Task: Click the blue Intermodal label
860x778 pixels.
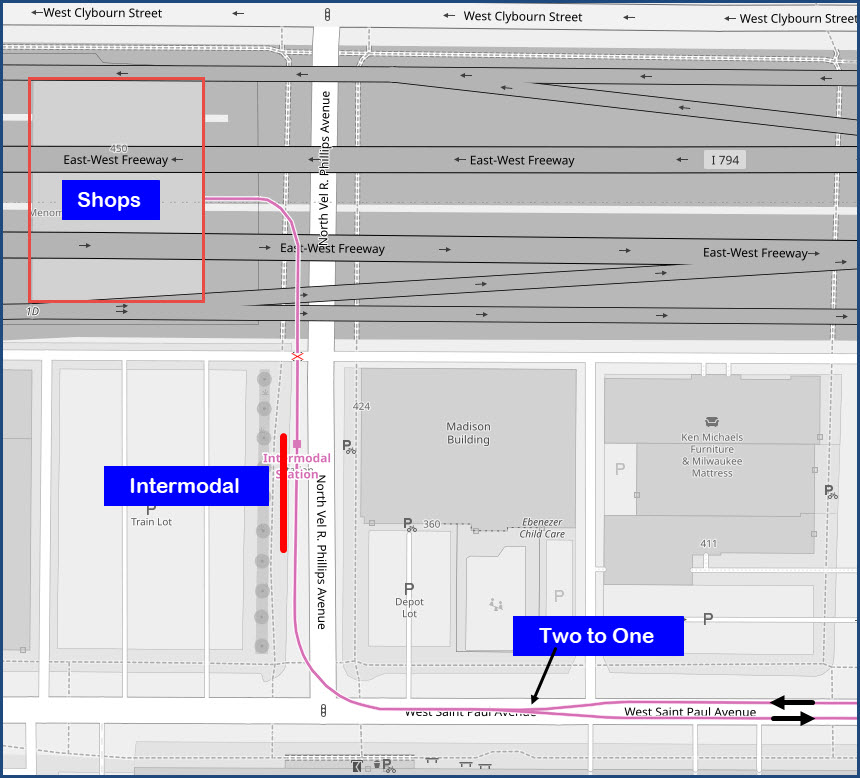Action: click(x=185, y=486)
